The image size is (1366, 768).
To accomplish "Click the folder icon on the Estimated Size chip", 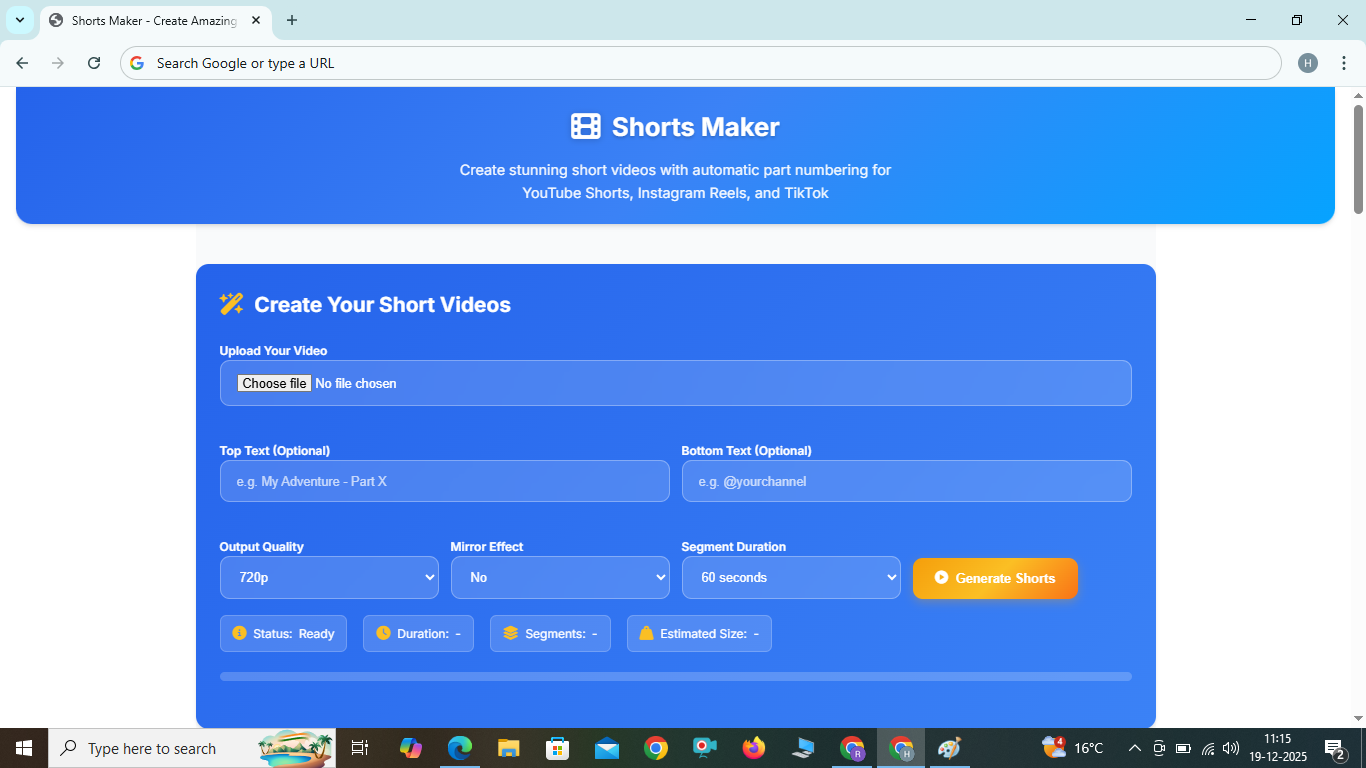I will pos(645,633).
